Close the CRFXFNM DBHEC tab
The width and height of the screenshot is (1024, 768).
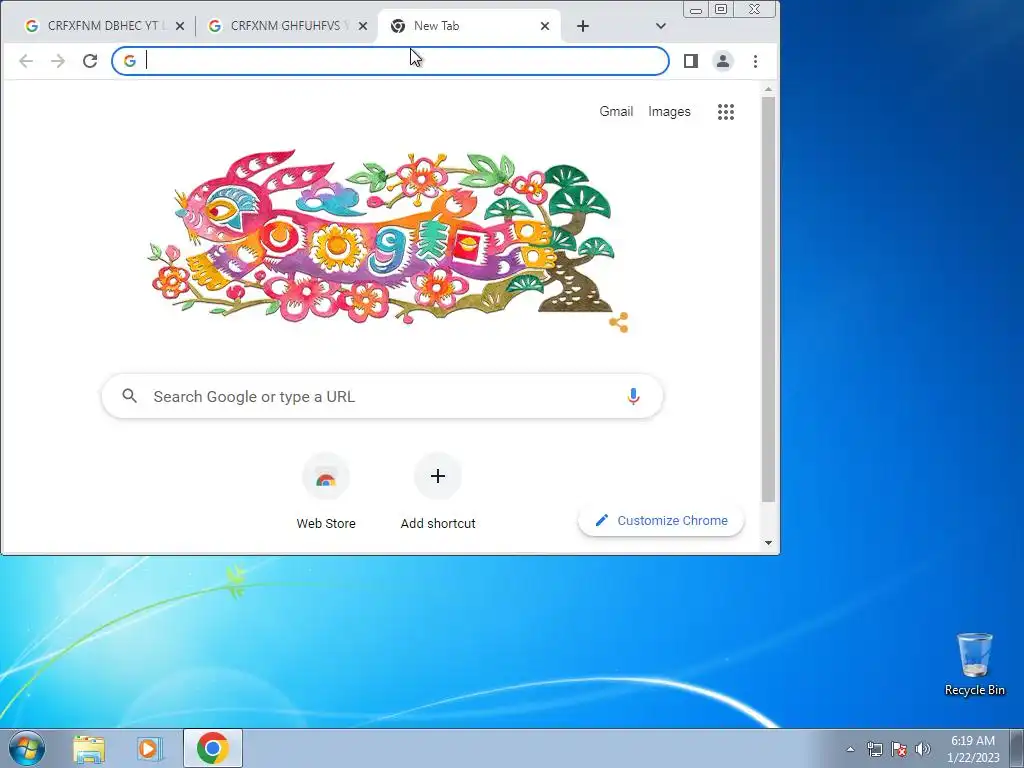coord(180,26)
